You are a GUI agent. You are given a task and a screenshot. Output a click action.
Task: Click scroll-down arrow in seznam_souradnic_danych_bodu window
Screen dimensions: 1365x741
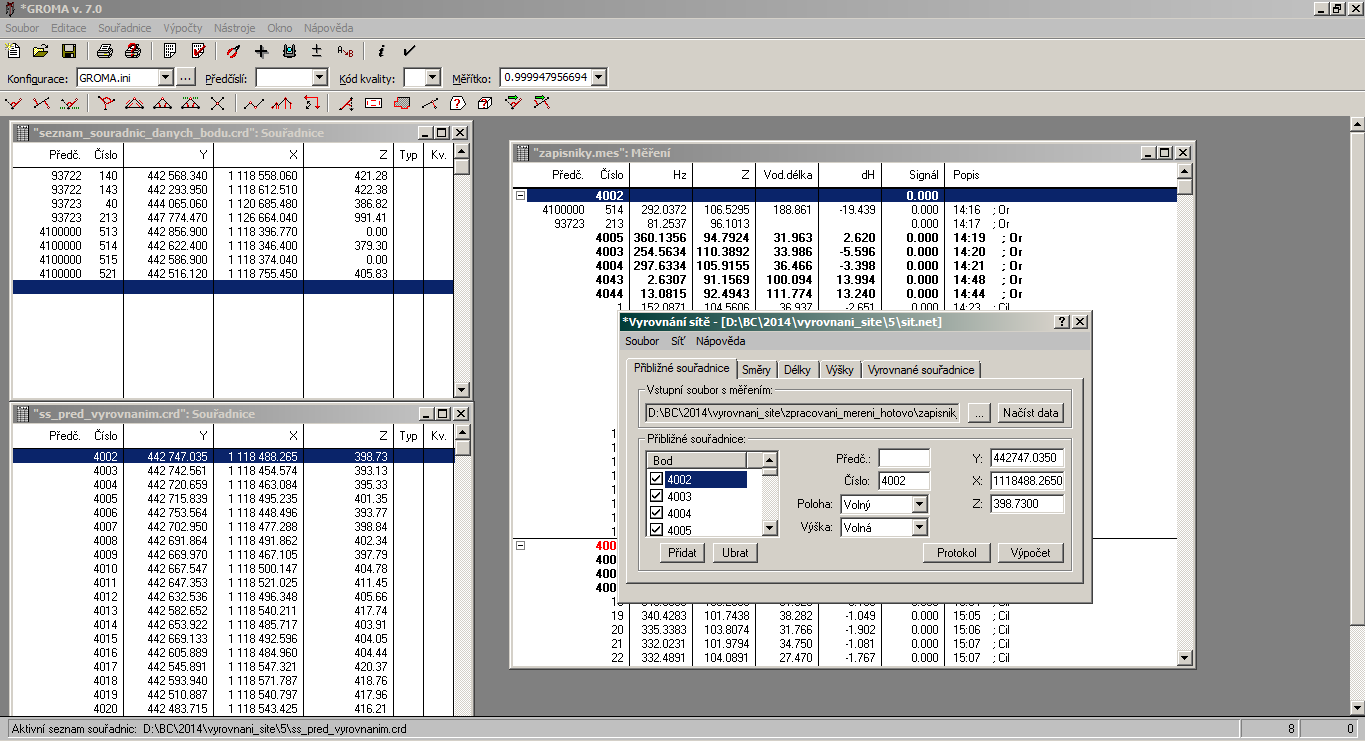coord(461,390)
